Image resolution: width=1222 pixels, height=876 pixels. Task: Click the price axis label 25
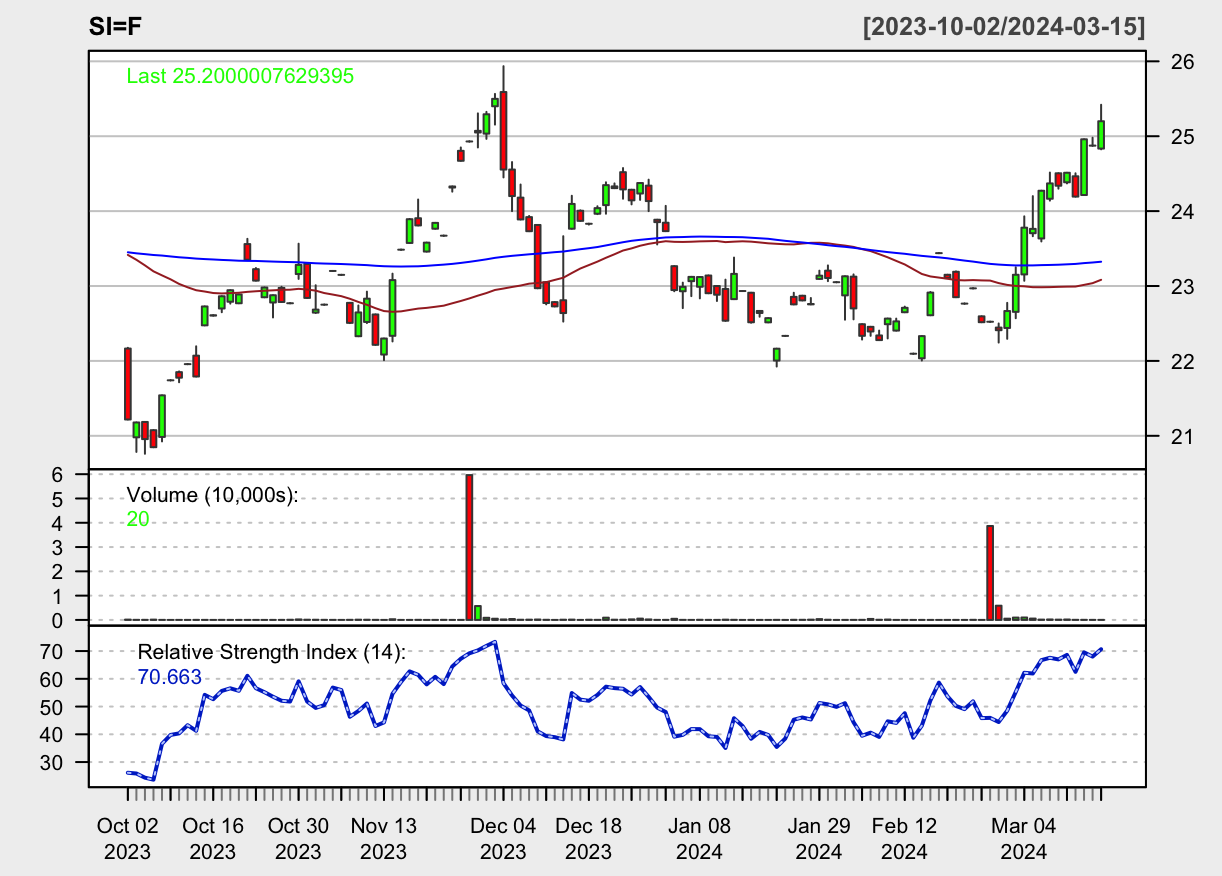tap(1183, 136)
